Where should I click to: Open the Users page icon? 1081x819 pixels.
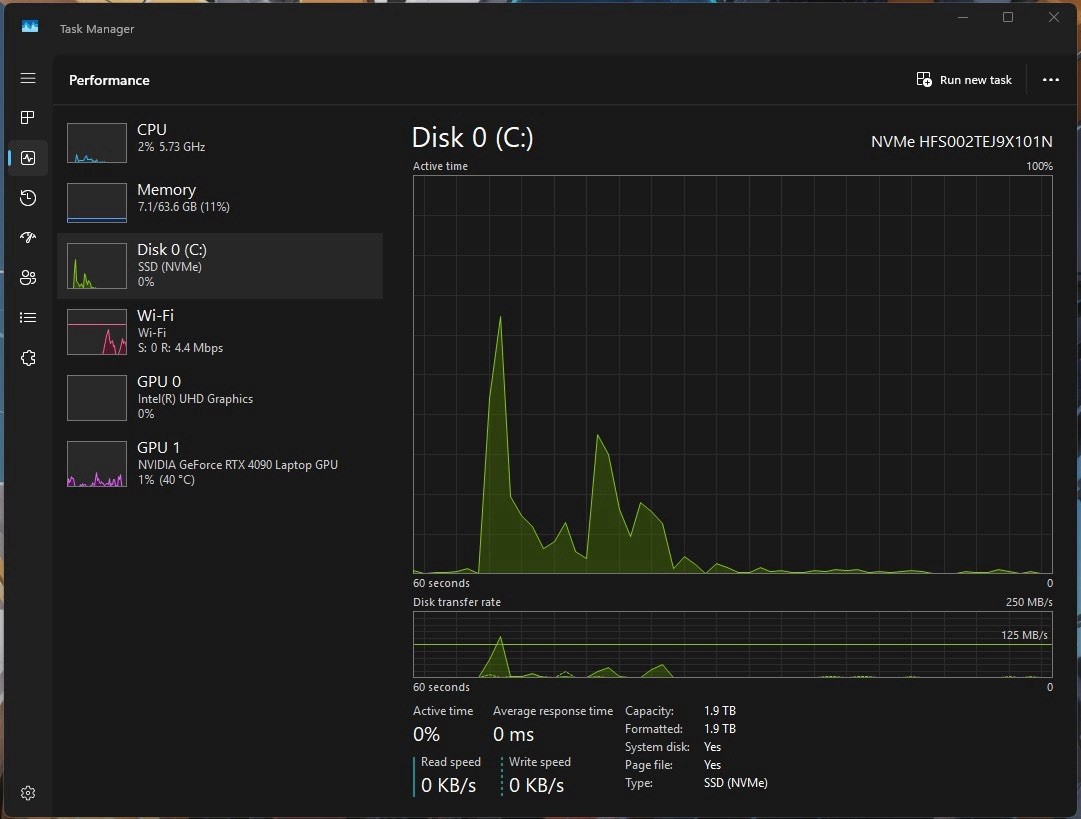(x=28, y=278)
